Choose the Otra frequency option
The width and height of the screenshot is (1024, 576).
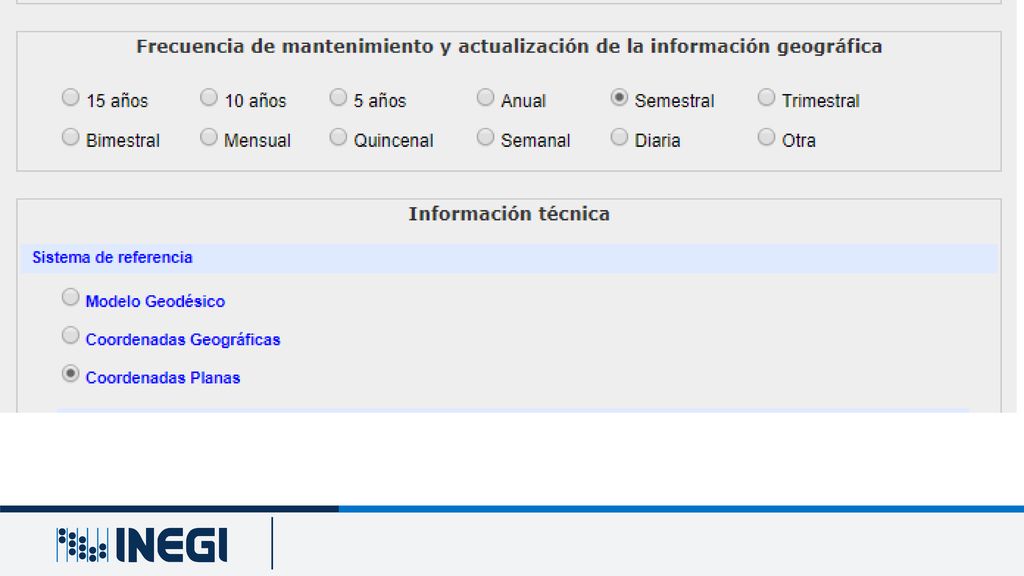click(x=767, y=137)
